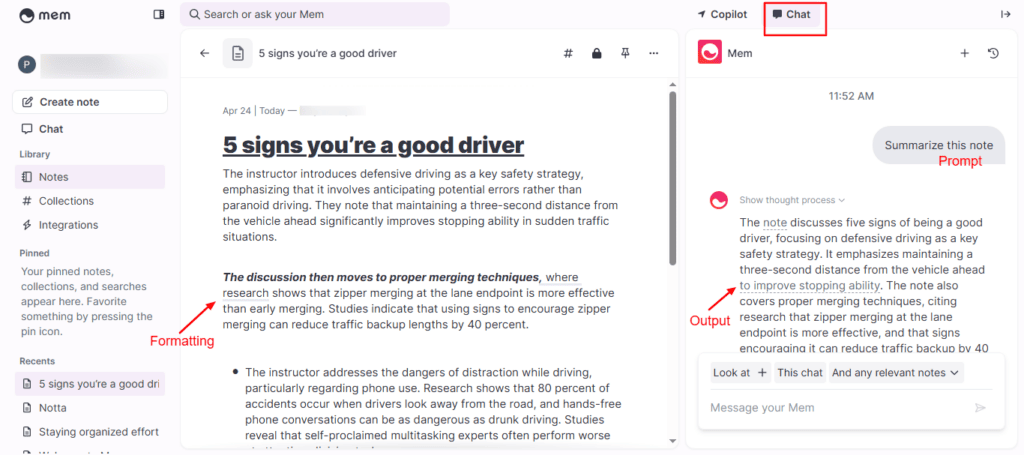This screenshot has height=455, width=1024.
Task: Click the note's vertical scrollbar
Action: tap(673, 200)
